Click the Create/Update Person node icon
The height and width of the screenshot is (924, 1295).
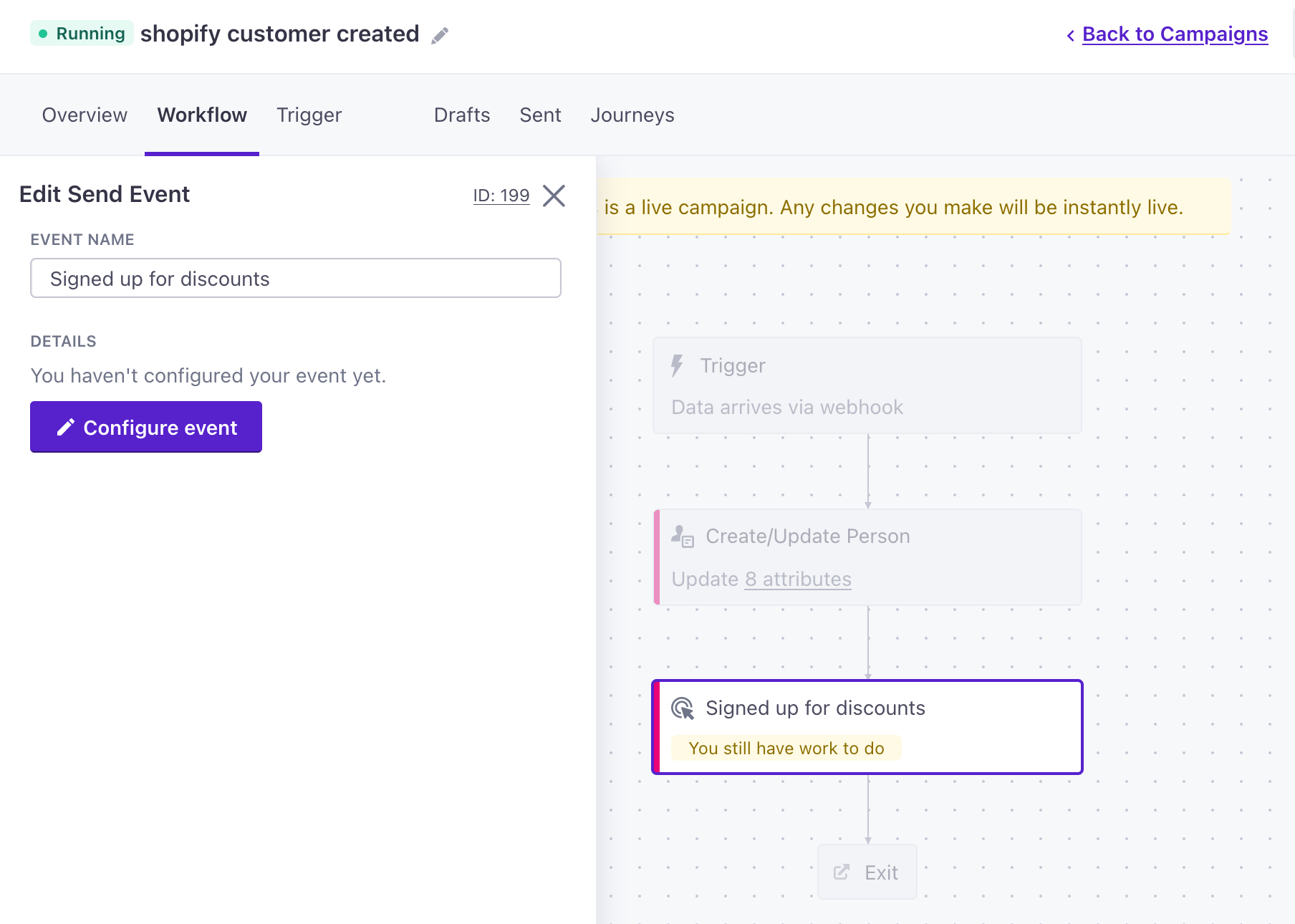pos(682,536)
